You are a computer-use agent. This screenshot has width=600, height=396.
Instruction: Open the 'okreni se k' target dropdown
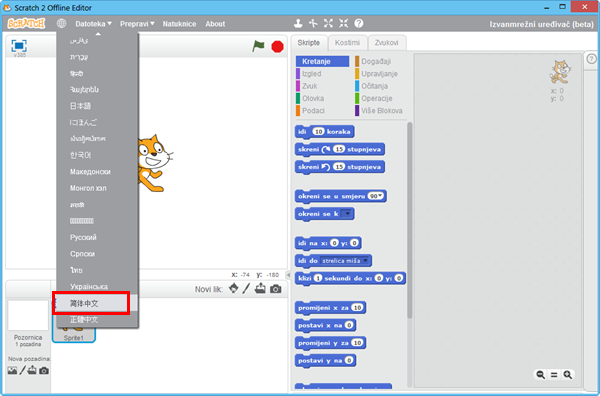pyautogui.click(x=347, y=213)
